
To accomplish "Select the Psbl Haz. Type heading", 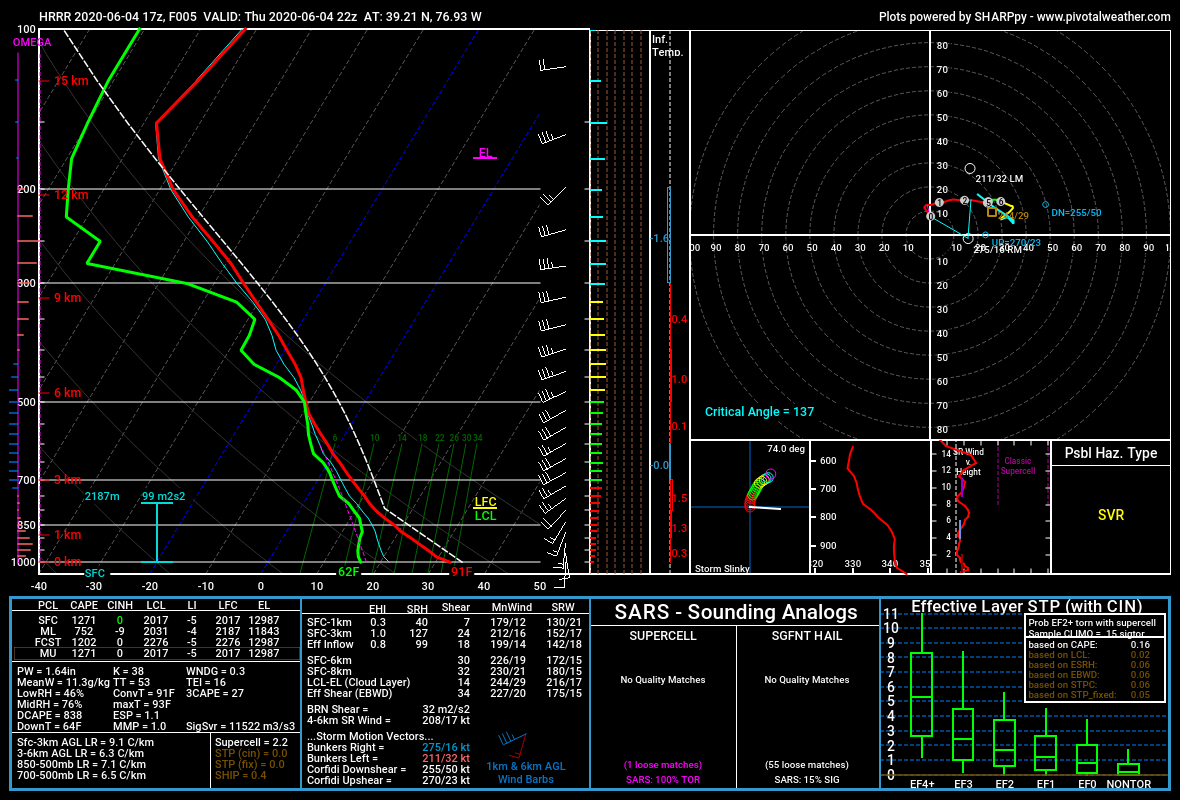I will tap(1111, 453).
